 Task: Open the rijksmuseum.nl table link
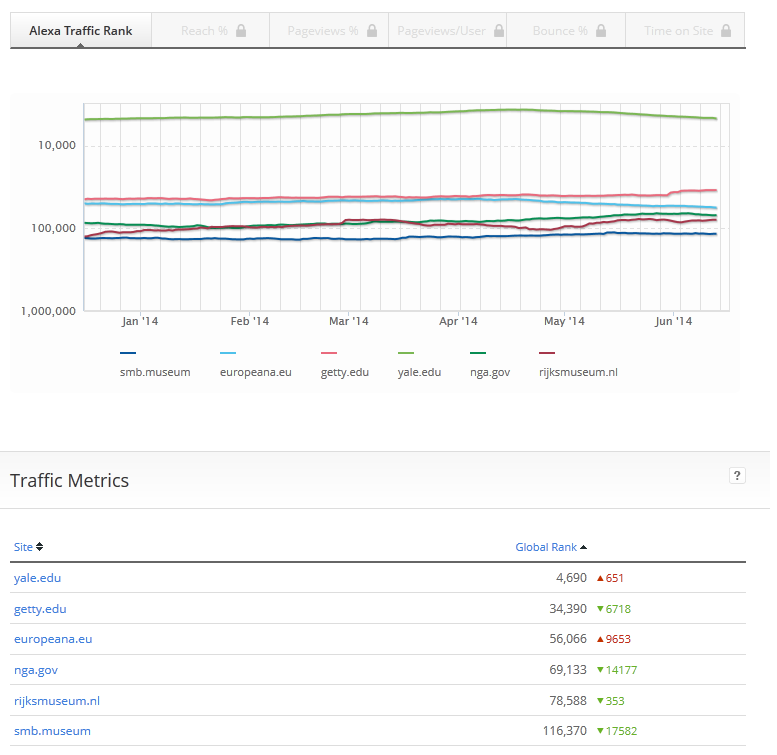(x=57, y=701)
